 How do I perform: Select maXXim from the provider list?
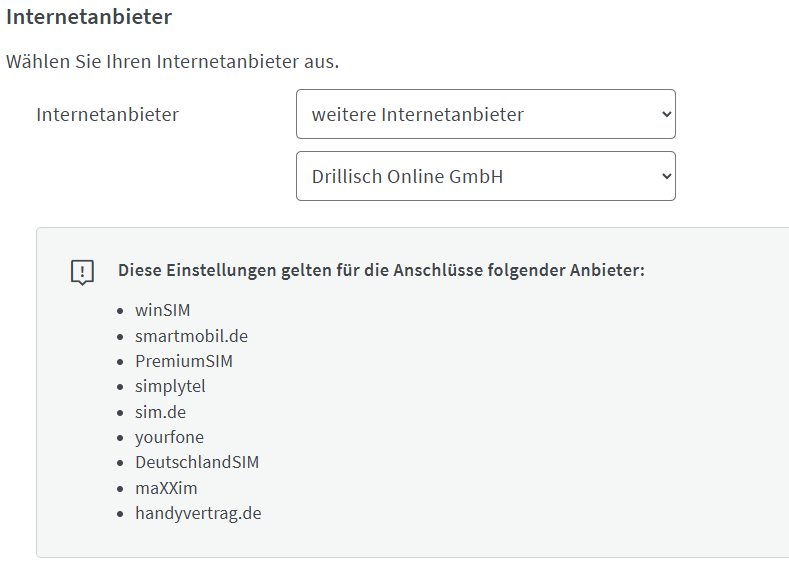pos(166,488)
